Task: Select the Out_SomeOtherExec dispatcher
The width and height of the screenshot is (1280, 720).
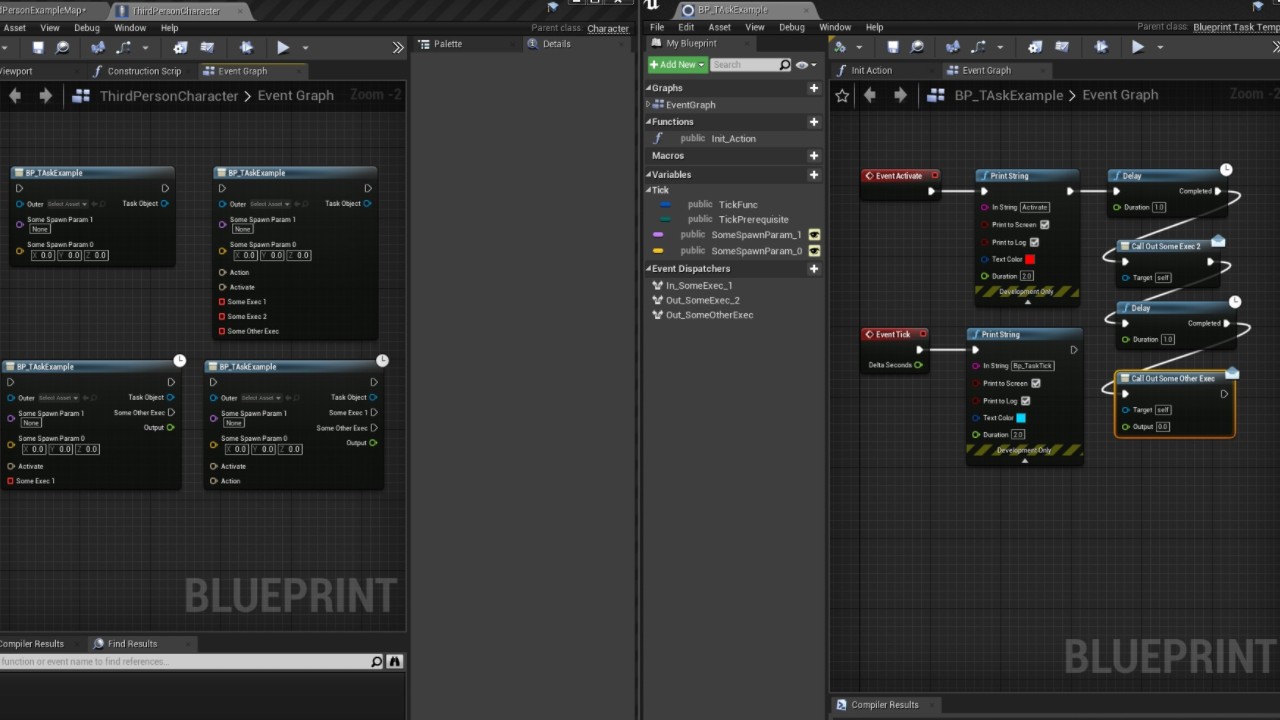Action: click(709, 315)
